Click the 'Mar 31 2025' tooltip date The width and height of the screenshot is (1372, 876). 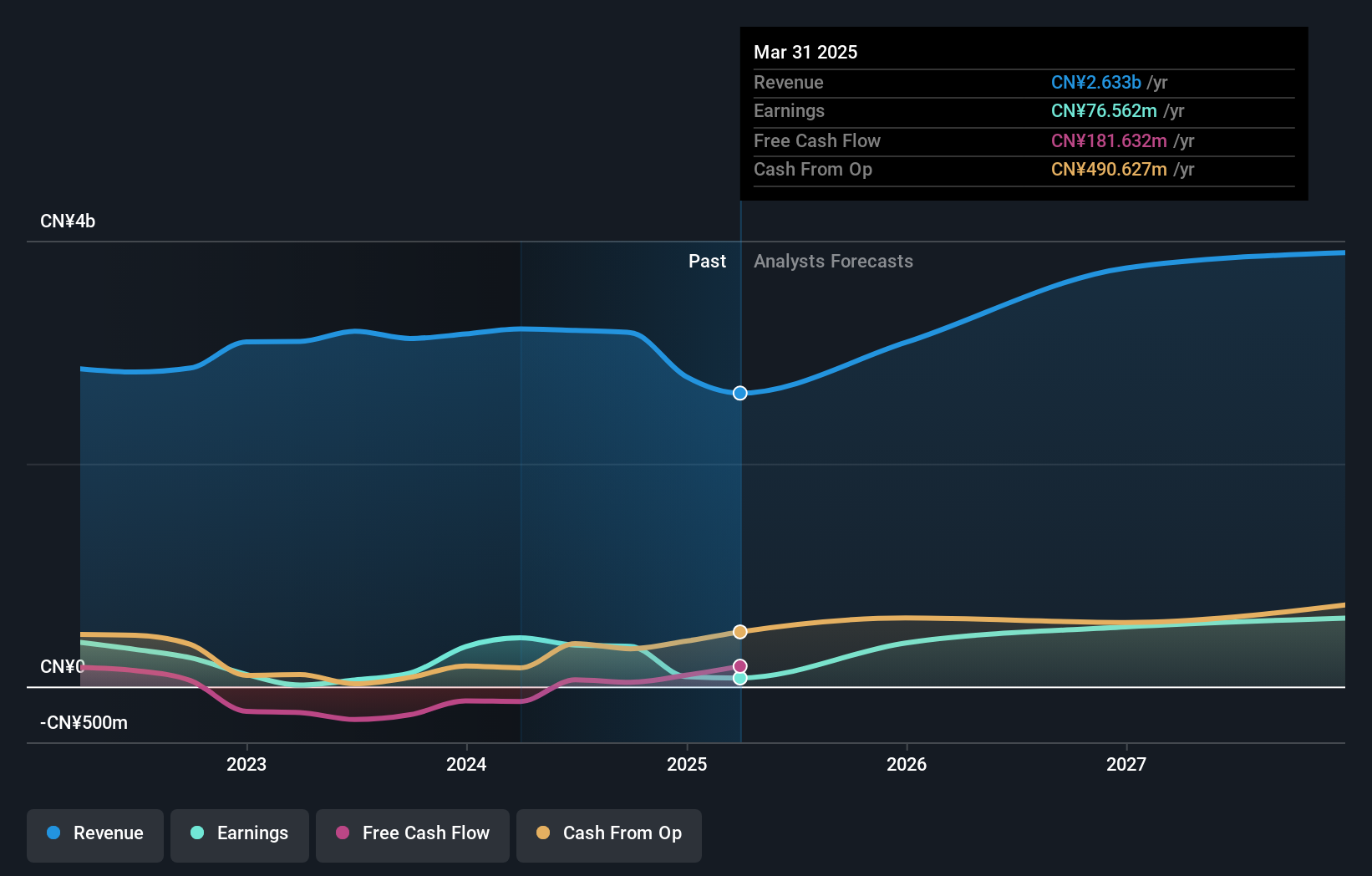pyautogui.click(x=805, y=52)
